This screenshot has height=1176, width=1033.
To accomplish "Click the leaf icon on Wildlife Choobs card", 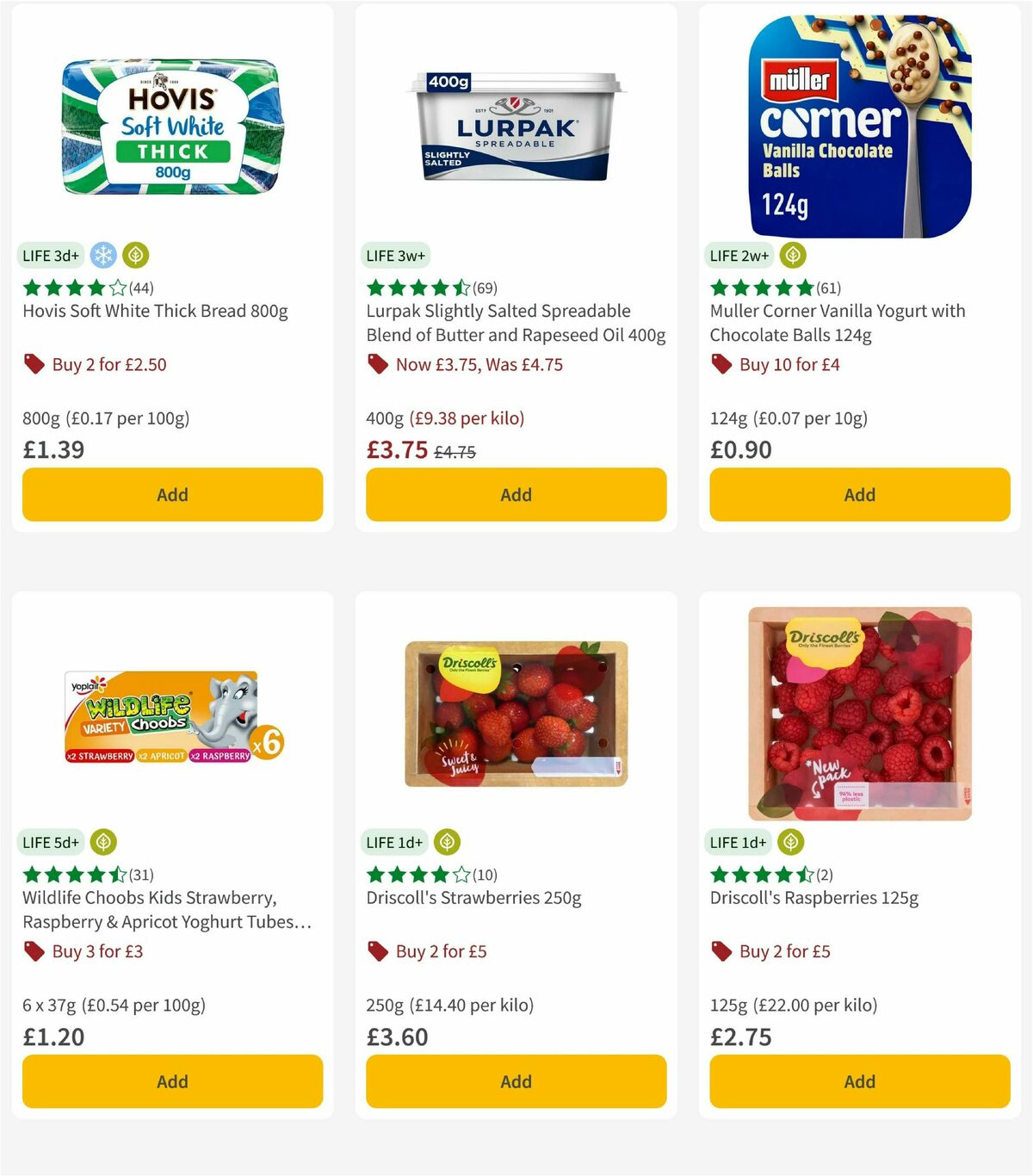I will (x=102, y=842).
